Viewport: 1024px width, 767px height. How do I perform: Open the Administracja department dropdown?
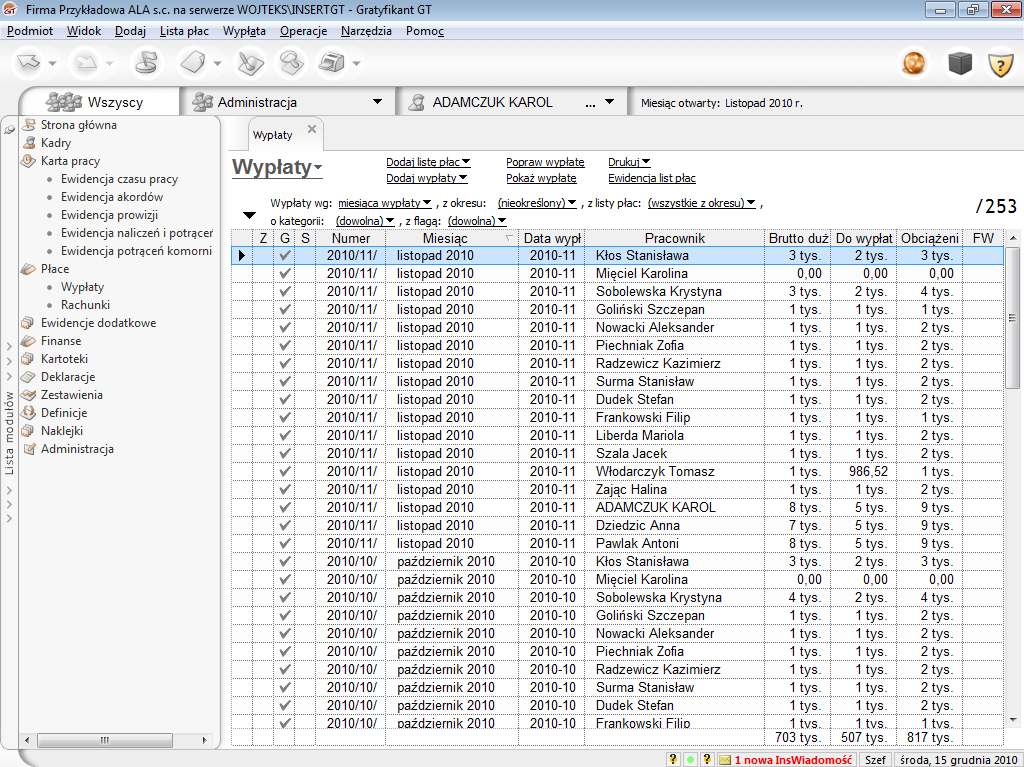[377, 102]
